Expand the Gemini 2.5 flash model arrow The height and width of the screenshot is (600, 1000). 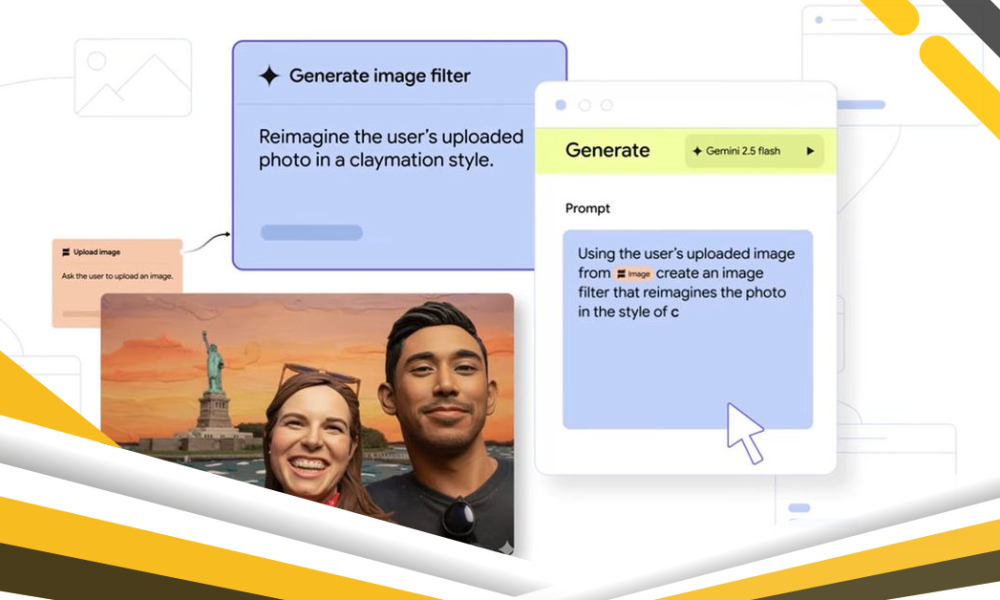click(810, 151)
